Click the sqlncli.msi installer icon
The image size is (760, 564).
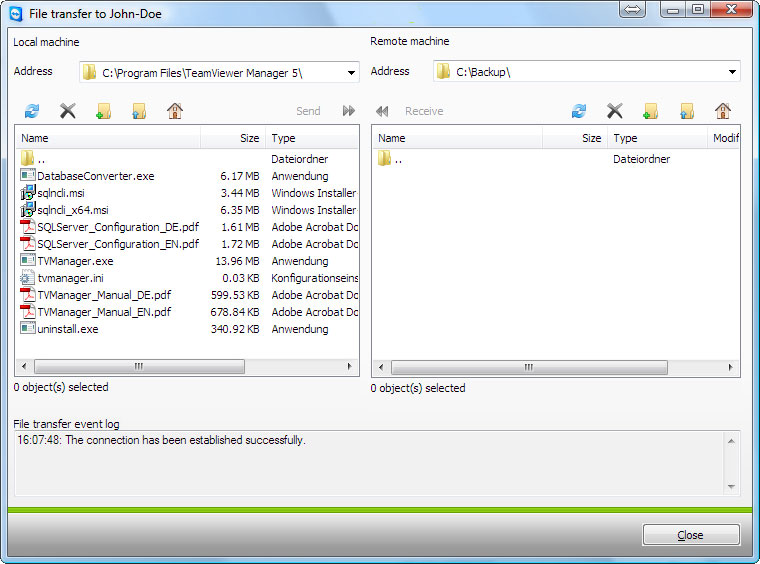(x=28, y=192)
